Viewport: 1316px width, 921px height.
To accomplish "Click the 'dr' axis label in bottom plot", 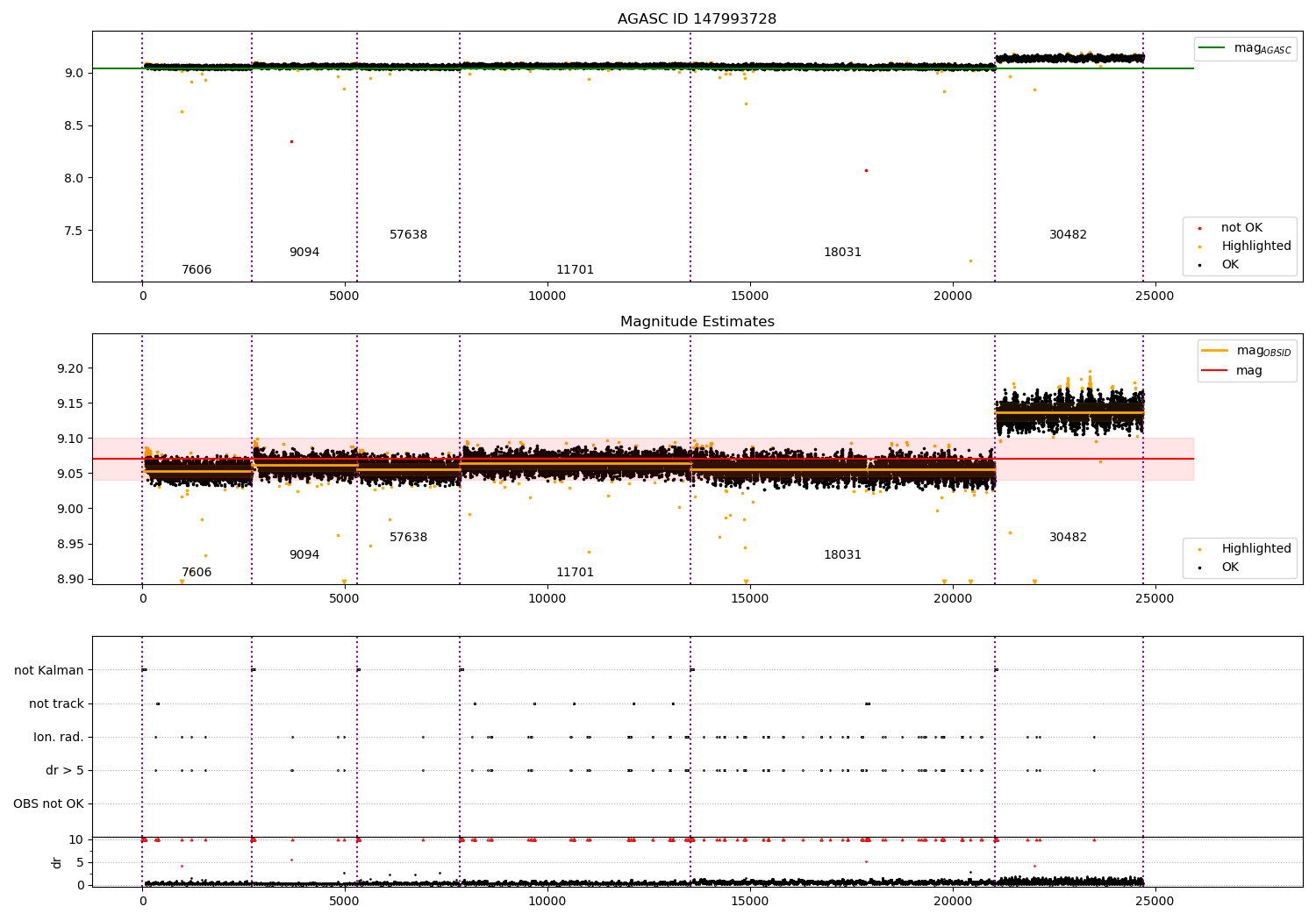I will click(57, 862).
